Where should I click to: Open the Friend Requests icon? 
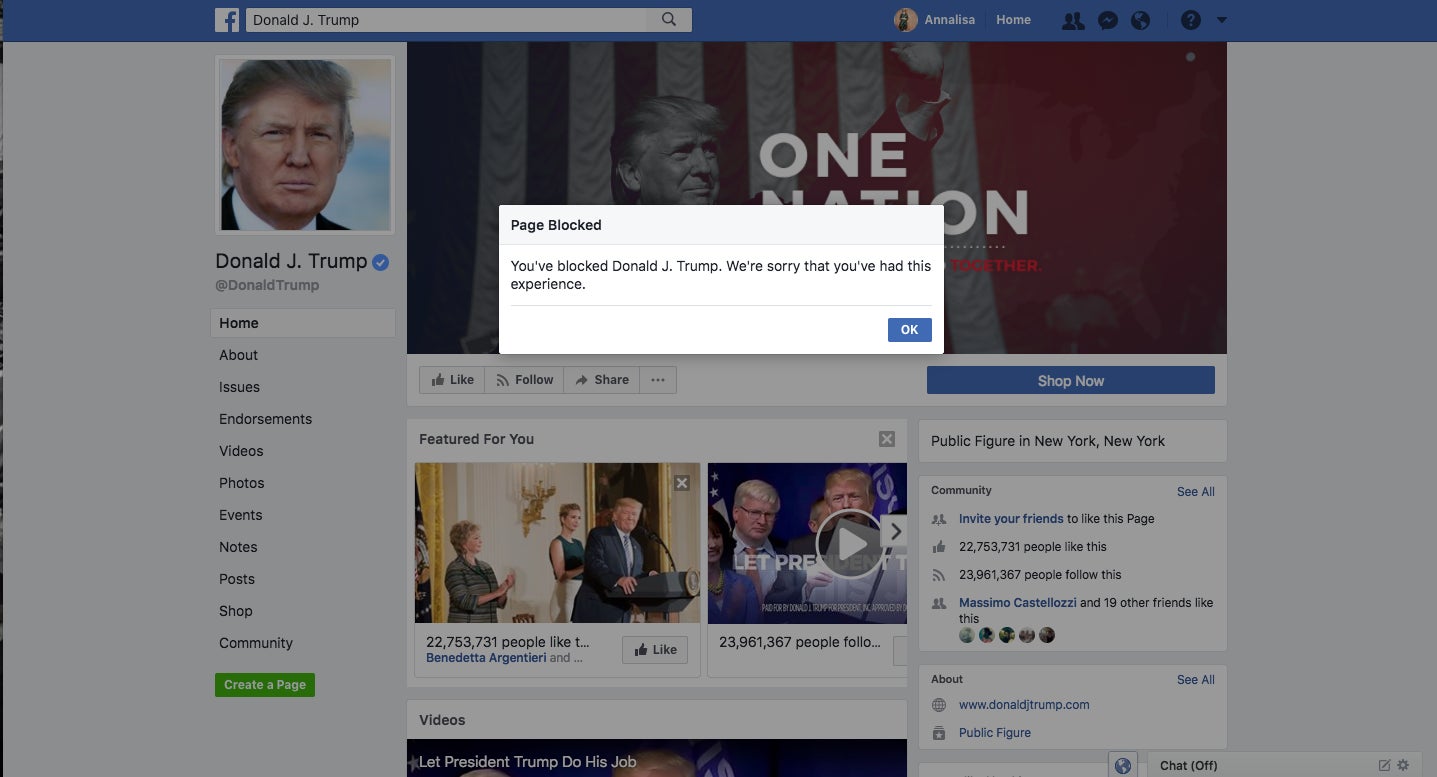1073,20
